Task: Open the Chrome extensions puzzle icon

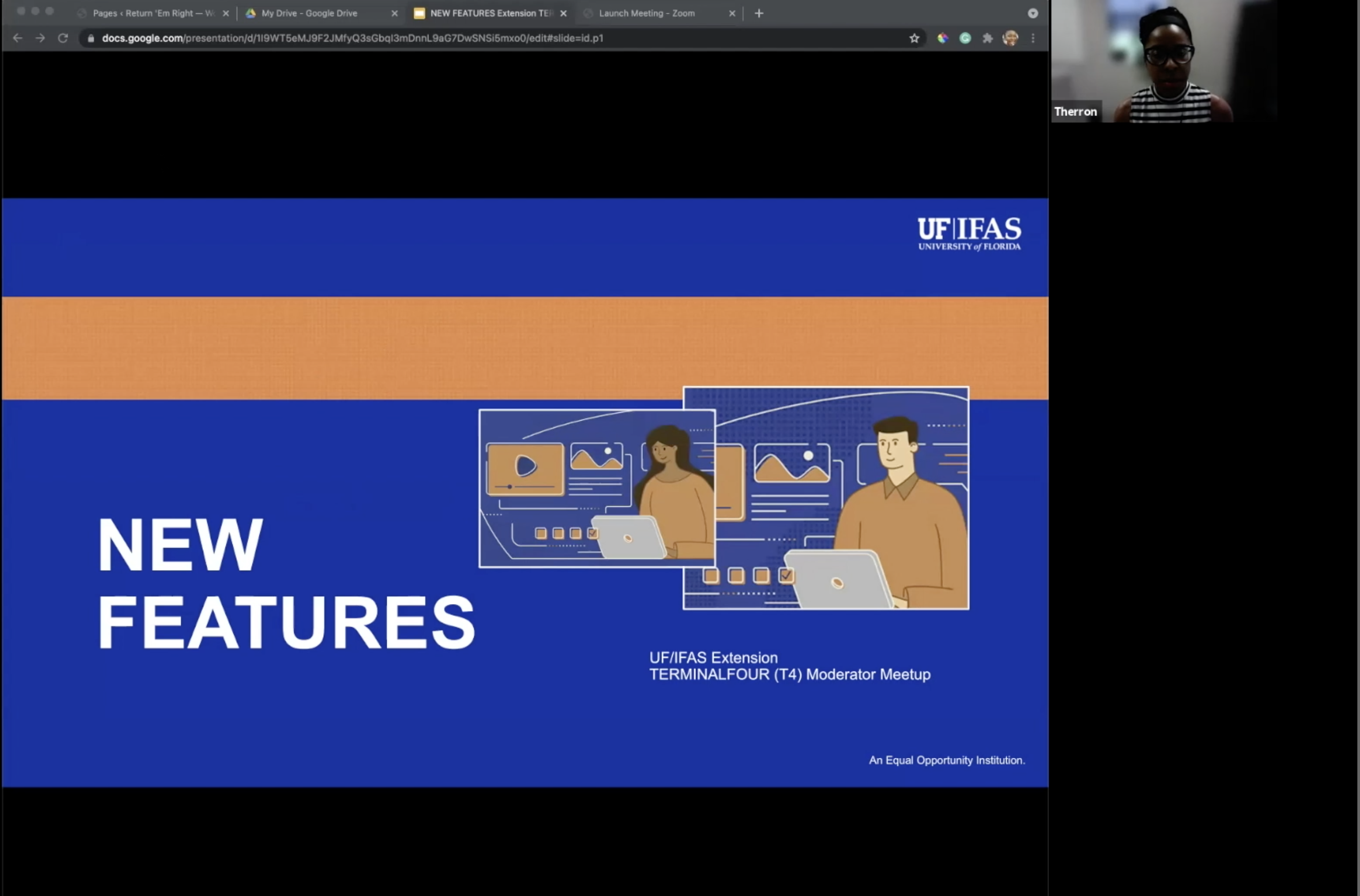Action: 988,38
